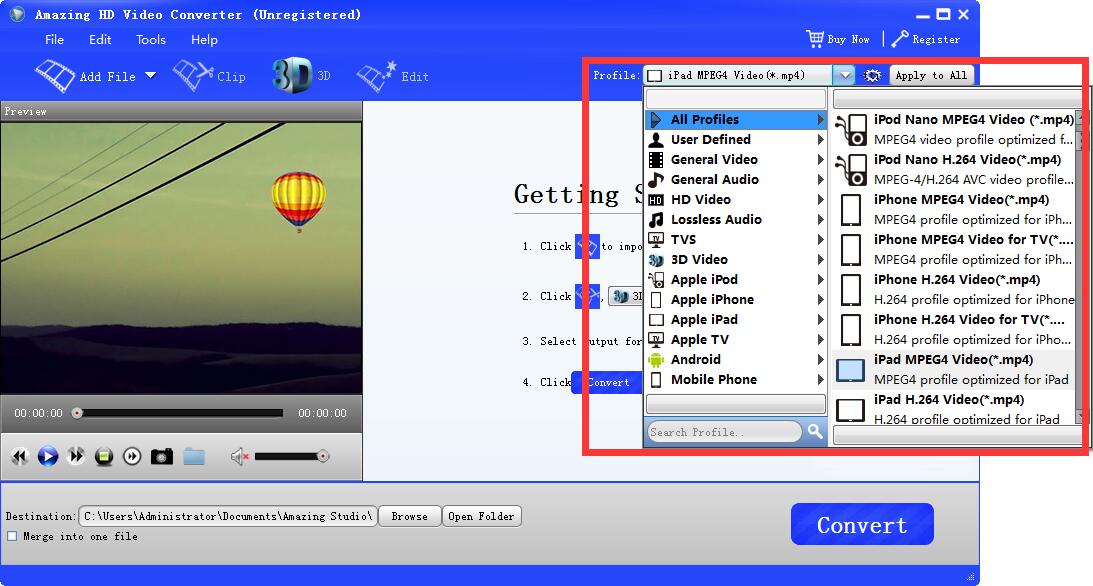Click the Search Profile input field
1093x586 pixels.
[x=725, y=432]
